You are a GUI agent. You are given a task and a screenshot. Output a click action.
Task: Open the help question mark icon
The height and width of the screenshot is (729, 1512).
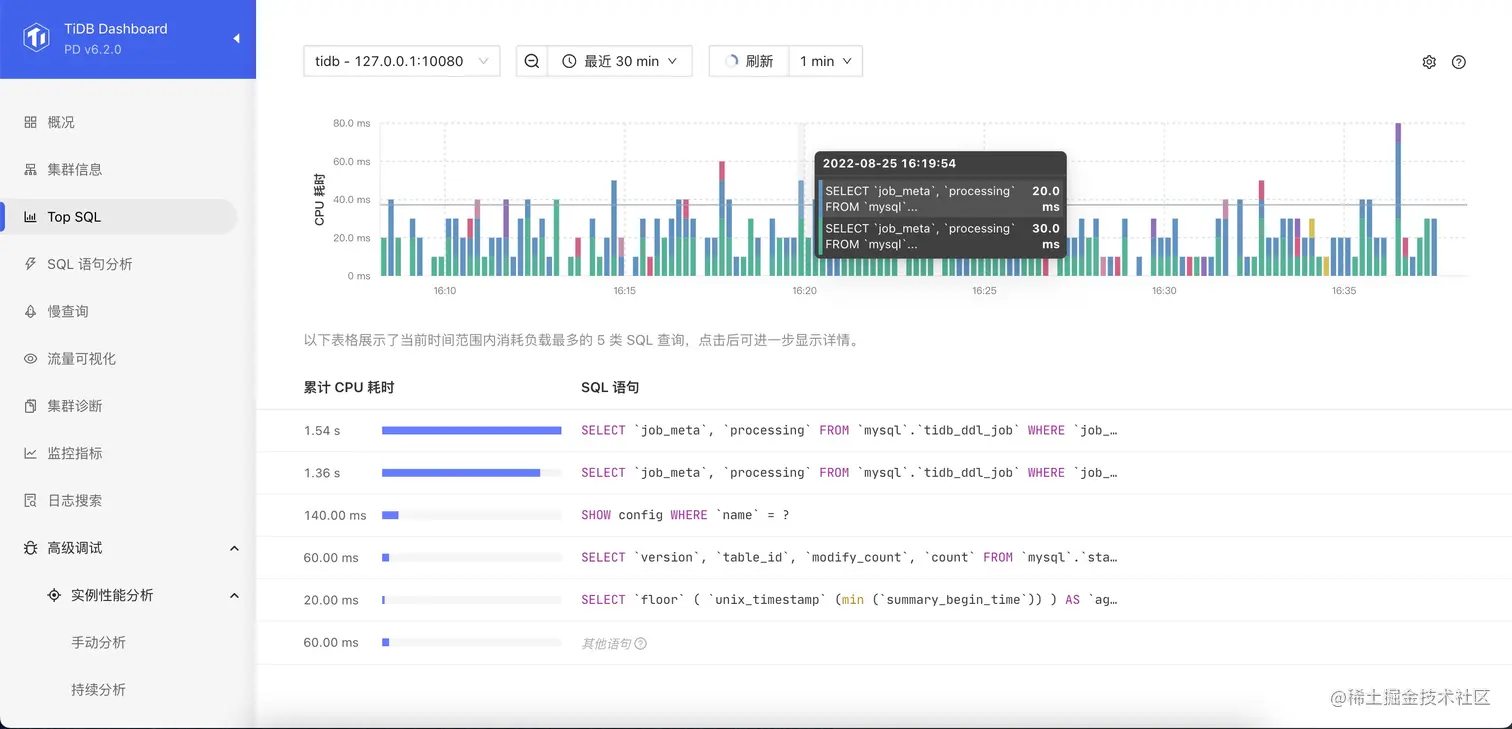coord(1459,62)
